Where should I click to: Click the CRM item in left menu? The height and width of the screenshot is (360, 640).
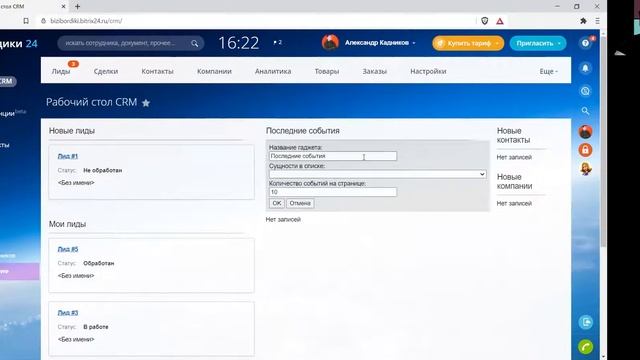[x=6, y=81]
